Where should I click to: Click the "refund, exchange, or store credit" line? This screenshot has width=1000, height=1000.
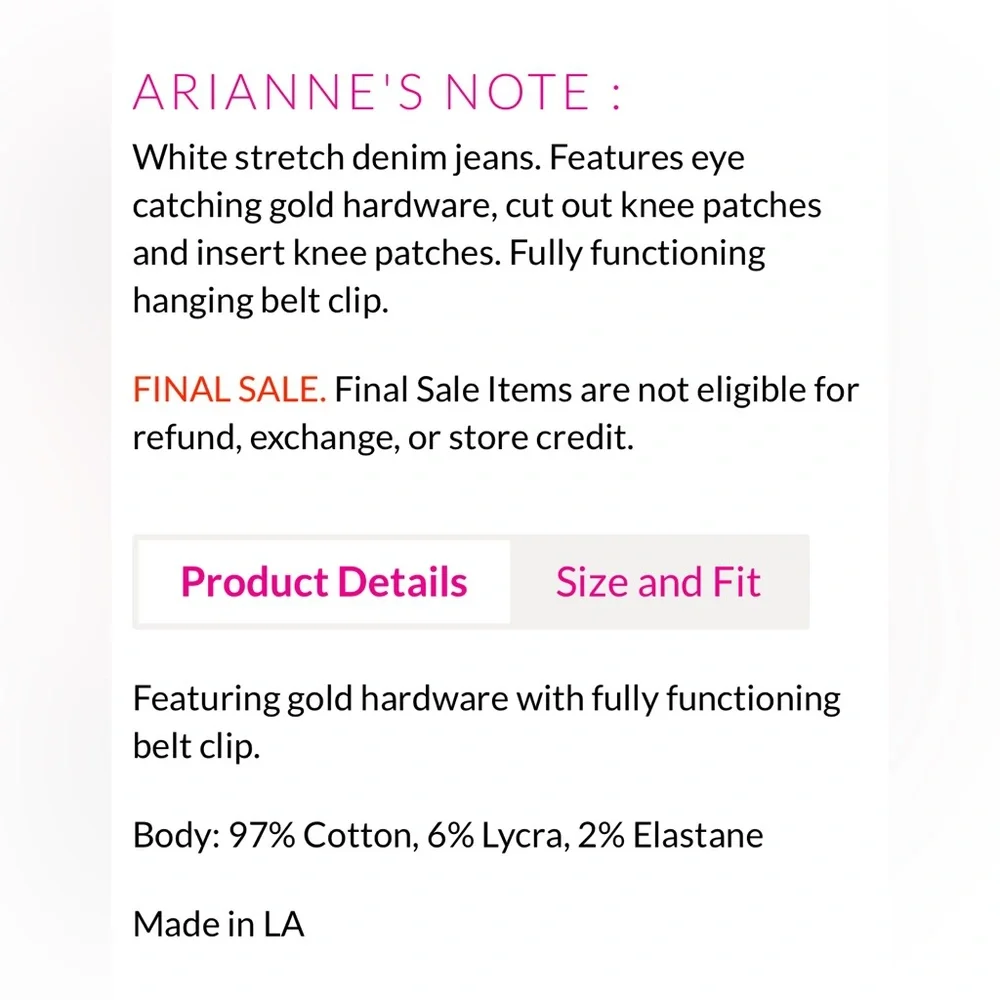(x=383, y=438)
